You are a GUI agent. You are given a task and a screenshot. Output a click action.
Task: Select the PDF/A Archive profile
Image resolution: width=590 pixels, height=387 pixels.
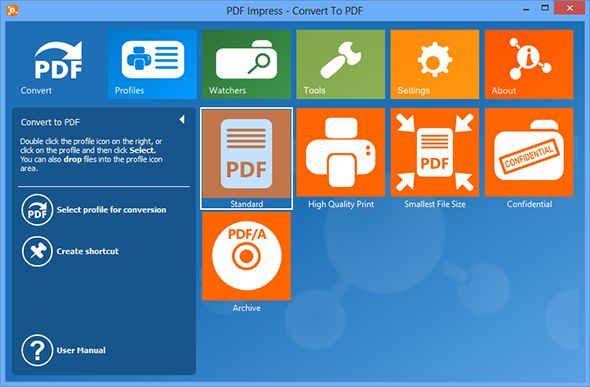[x=246, y=262]
